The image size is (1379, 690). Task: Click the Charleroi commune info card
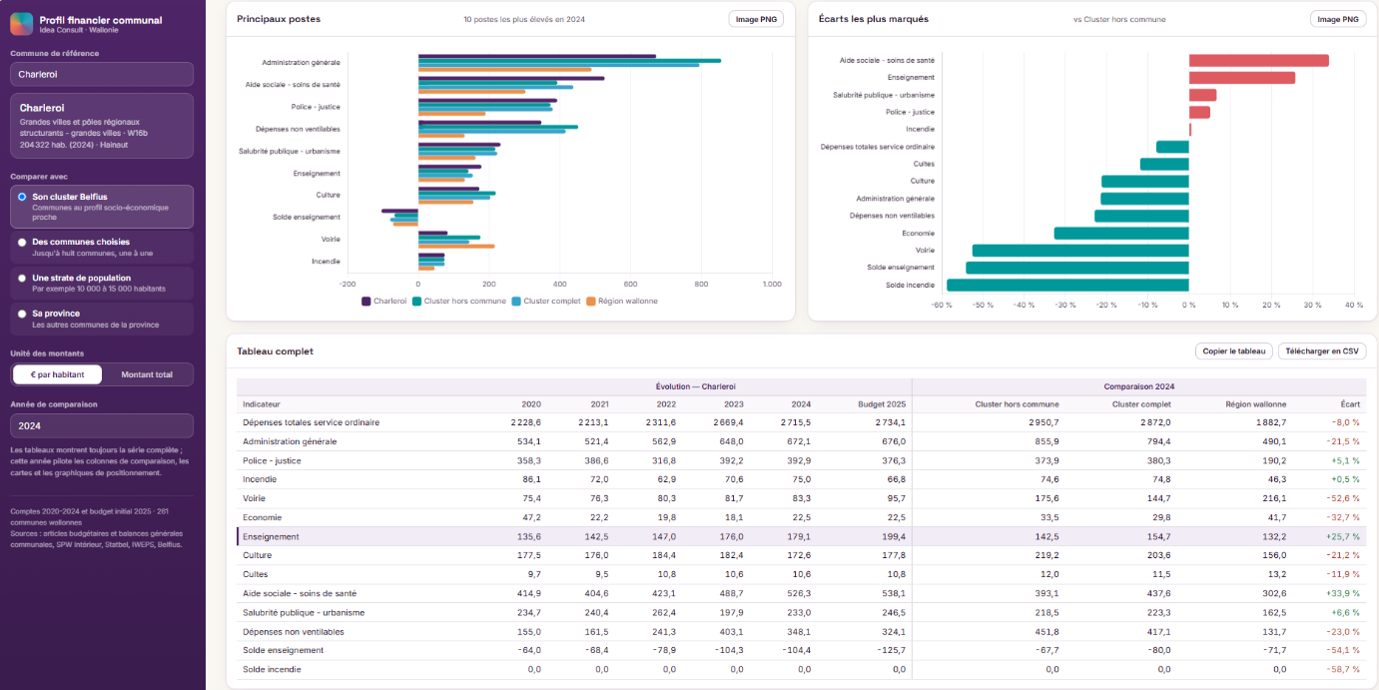click(x=102, y=126)
